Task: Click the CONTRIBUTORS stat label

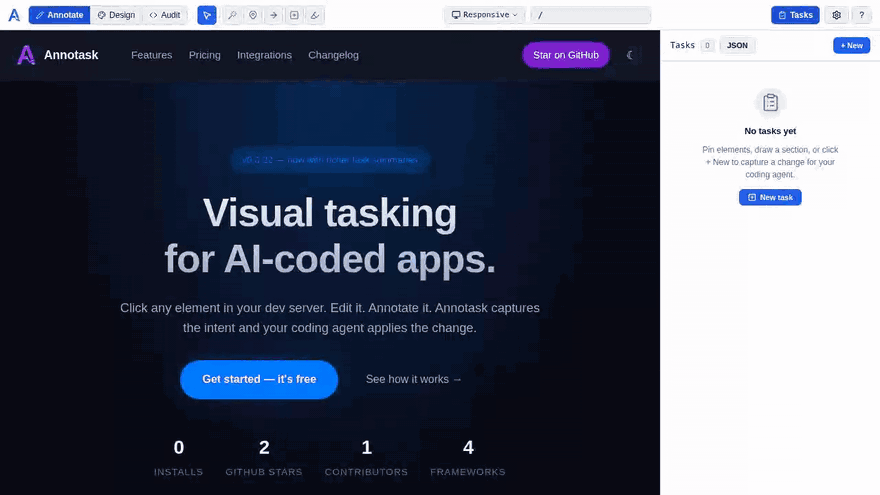Action: [x=366, y=472]
